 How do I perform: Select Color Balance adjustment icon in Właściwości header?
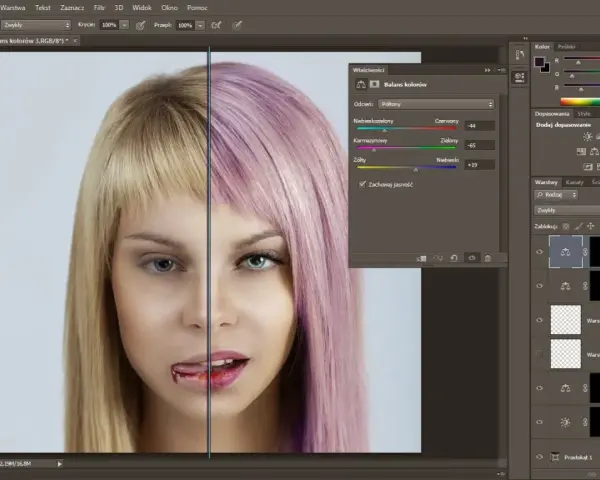pyautogui.click(x=361, y=84)
